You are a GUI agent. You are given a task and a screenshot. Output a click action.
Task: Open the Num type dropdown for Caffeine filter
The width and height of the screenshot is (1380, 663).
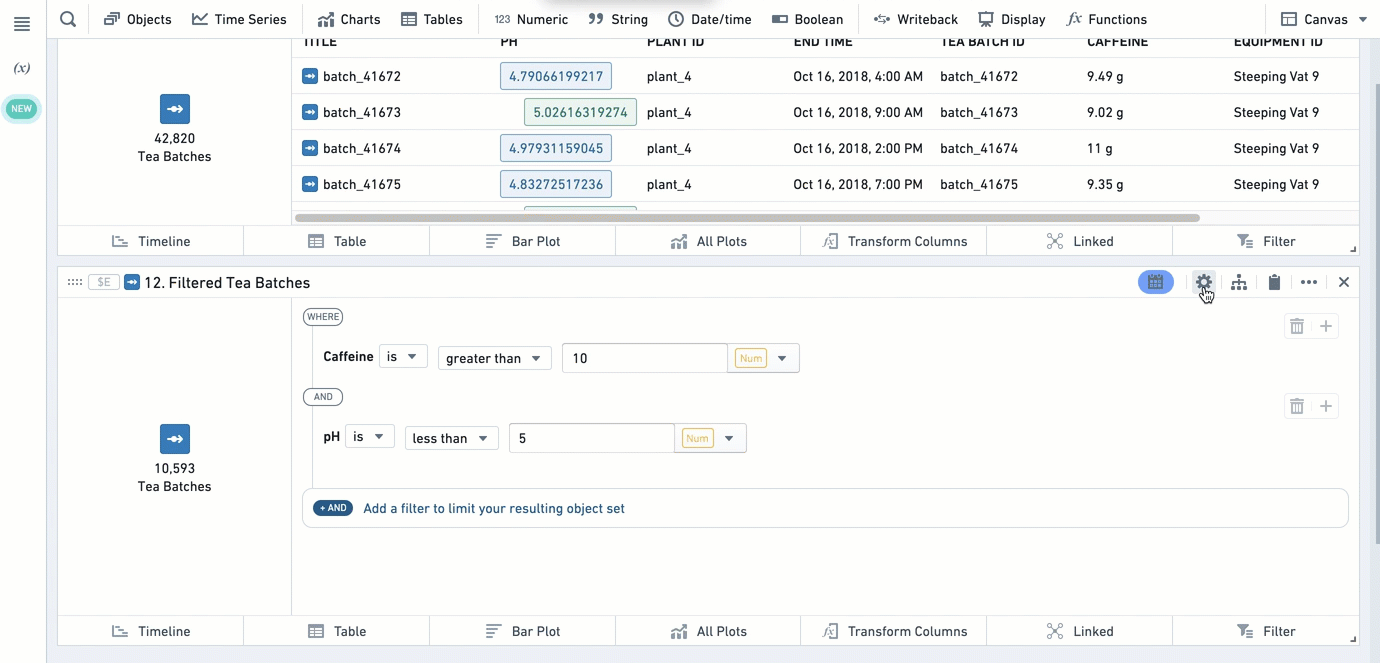pos(764,358)
